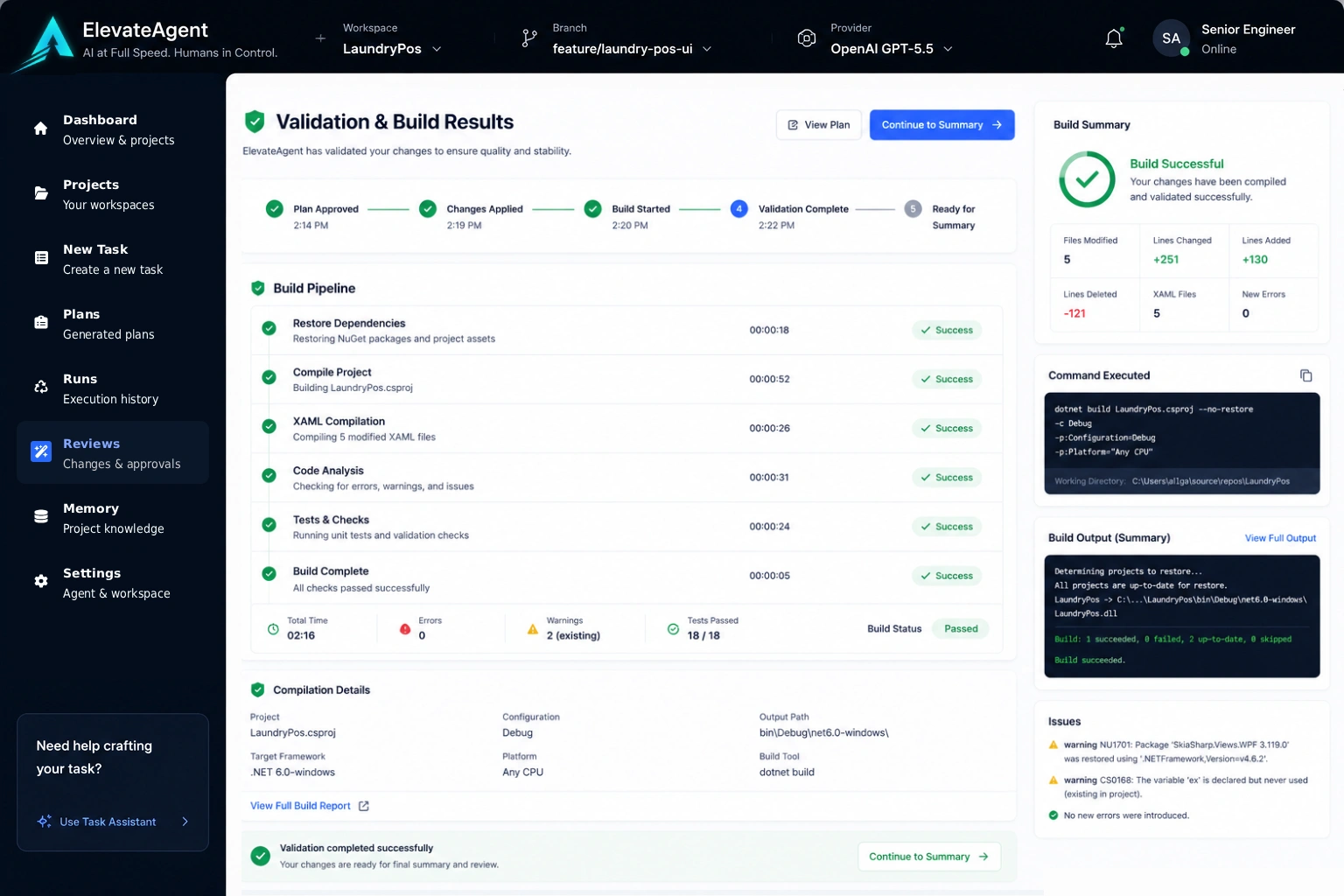Click the Build Pipeline shield icon
Screen dimensions: 1344x896
[x=258, y=288]
